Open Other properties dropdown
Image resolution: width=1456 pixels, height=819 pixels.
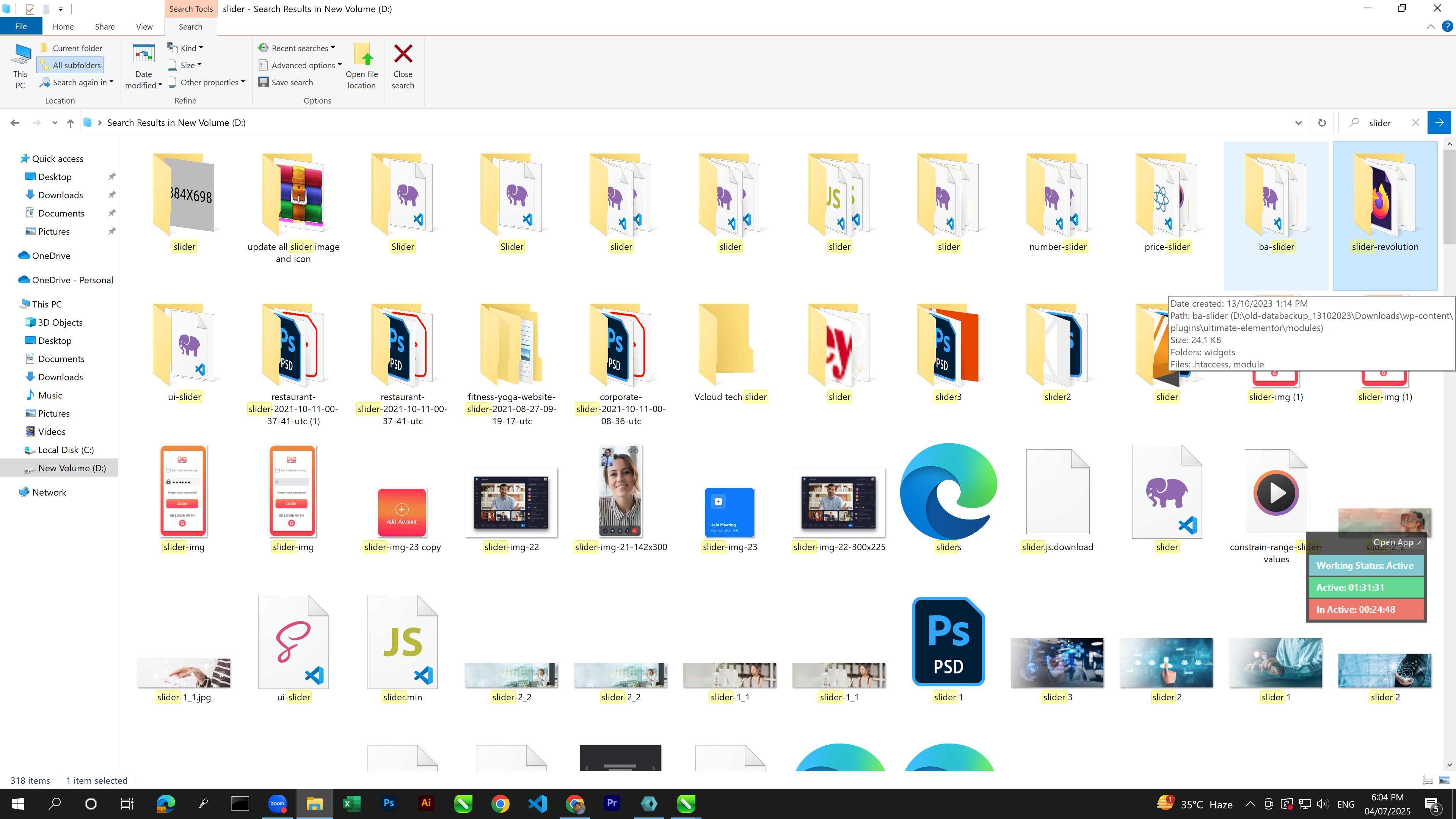click(207, 83)
